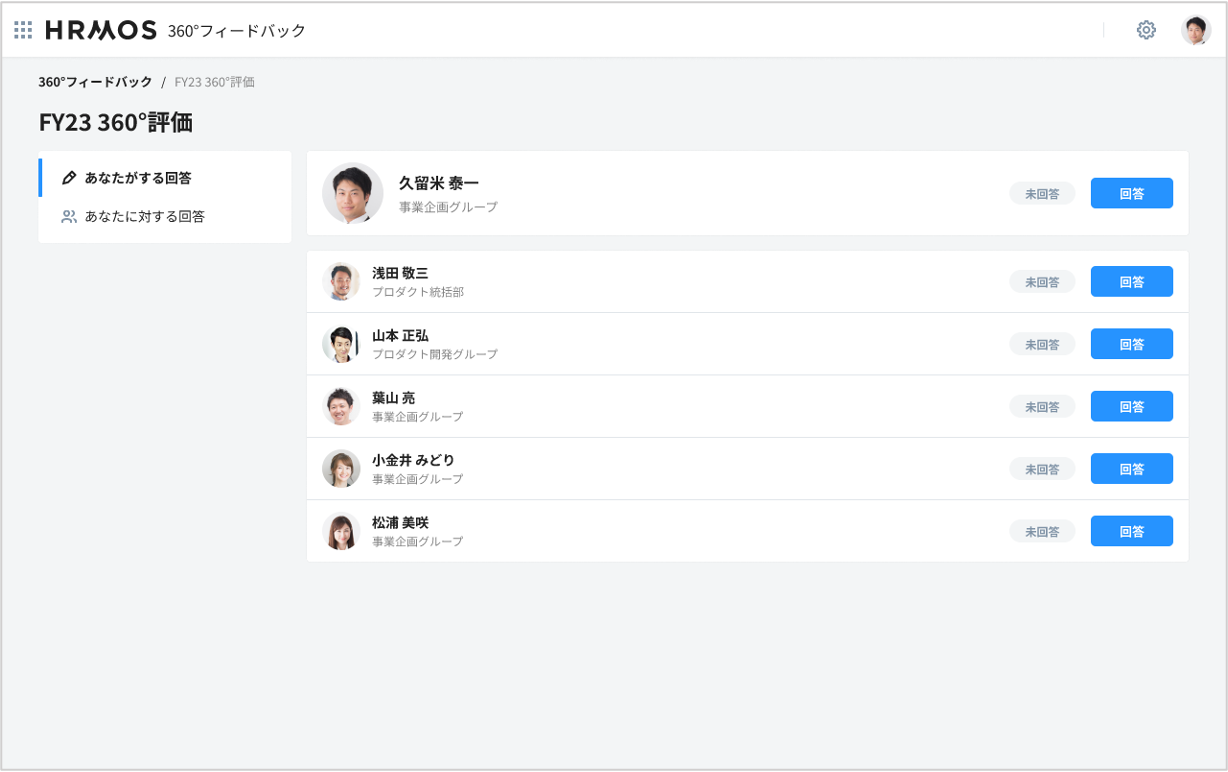1228x772 pixels.
Task: Open the user profile avatar menu
Action: tap(1195, 30)
